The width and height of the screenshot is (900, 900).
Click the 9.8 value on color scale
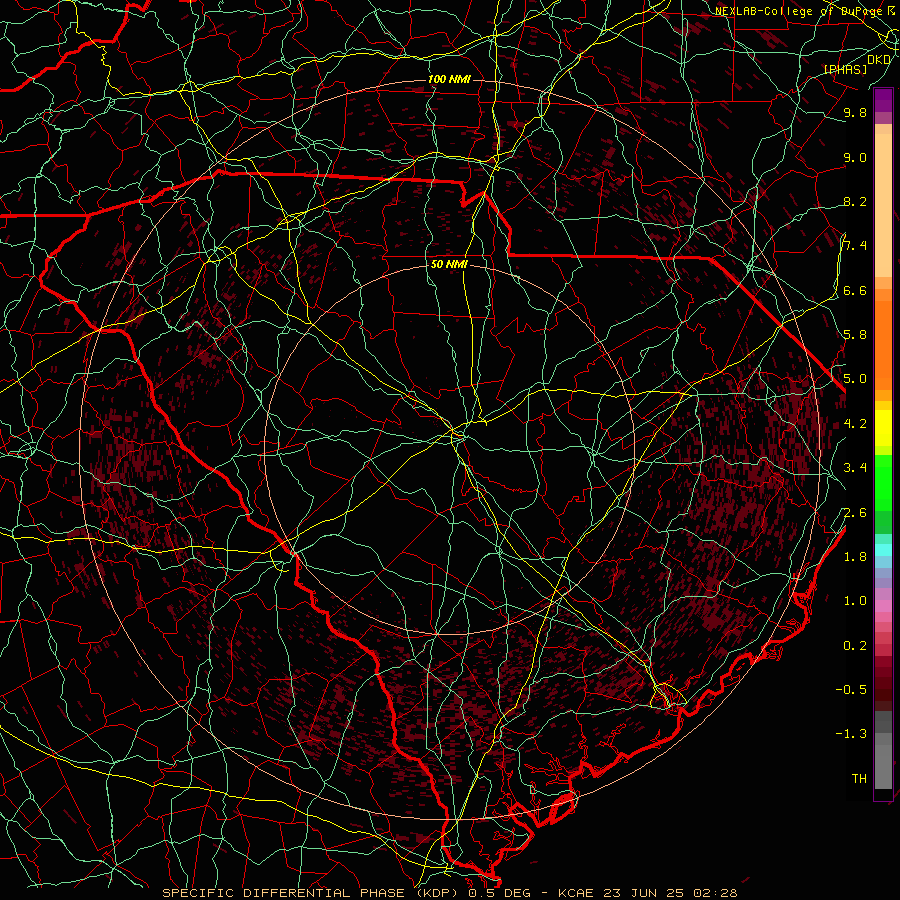pos(855,112)
